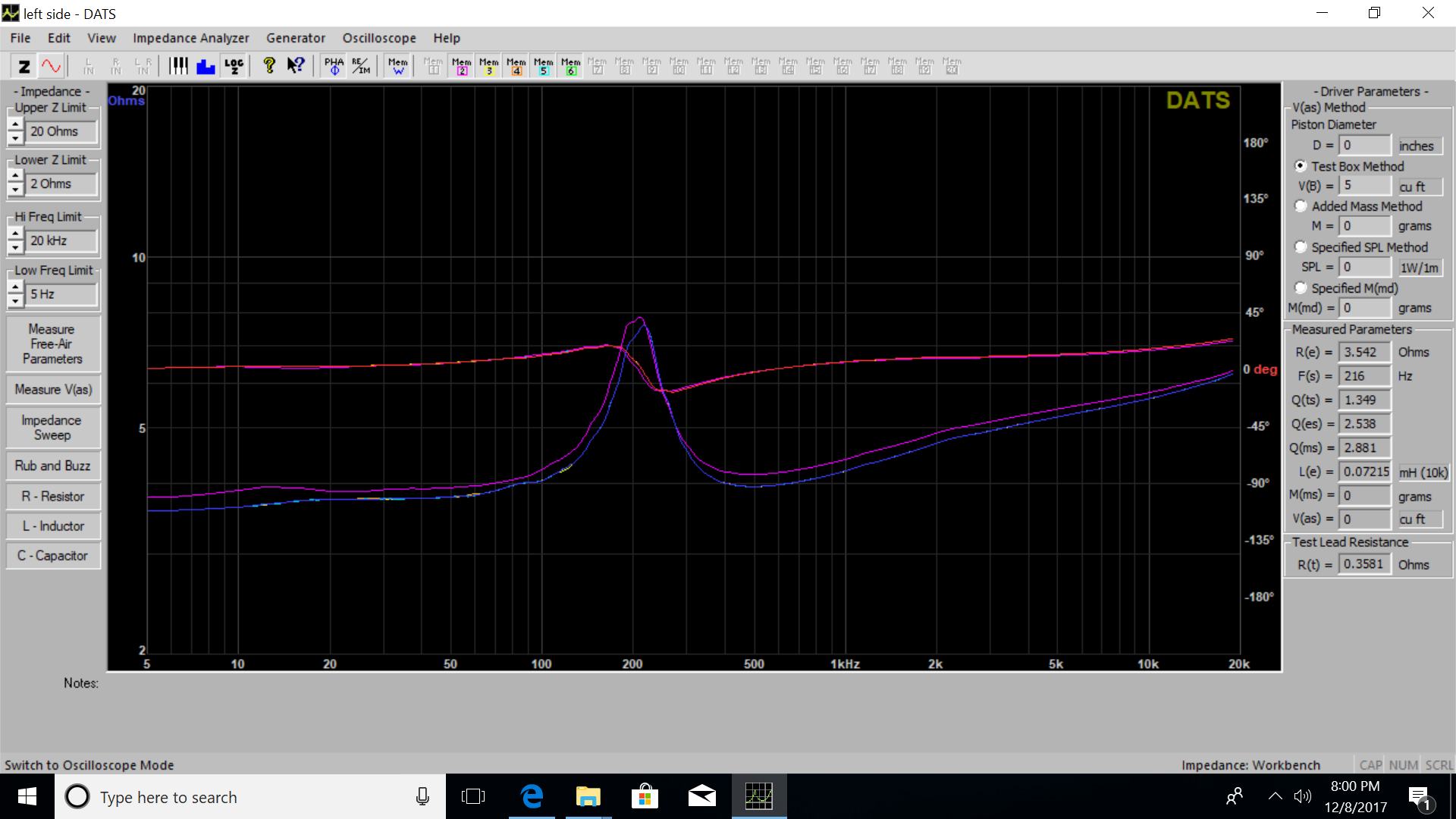Increase the Lower Z Limit stepper
This screenshot has width=1456, height=819.
click(15, 177)
